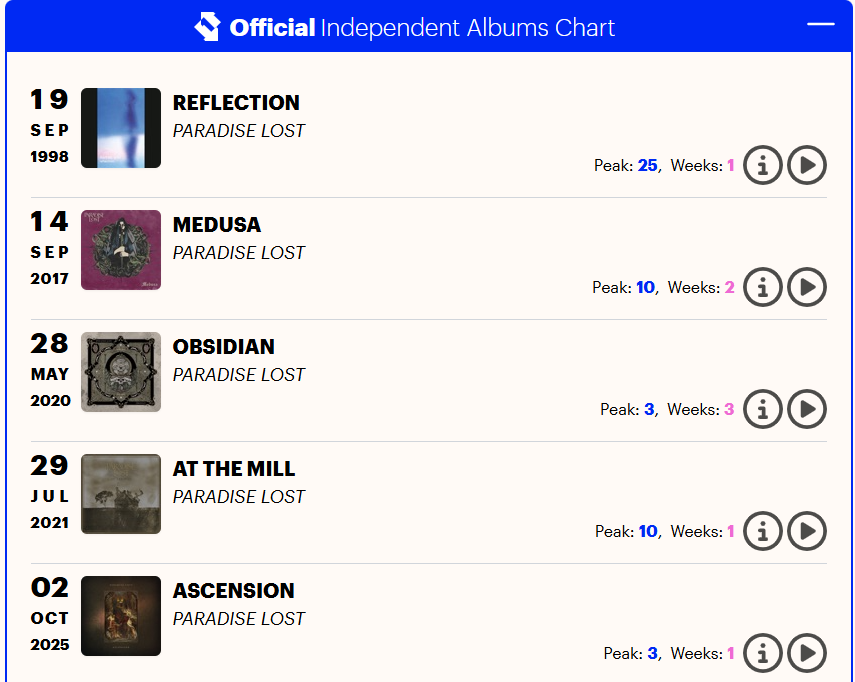The height and width of the screenshot is (682, 855).
Task: Collapse the Official Independent Albums Chart panel
Action: pyautogui.click(x=820, y=24)
